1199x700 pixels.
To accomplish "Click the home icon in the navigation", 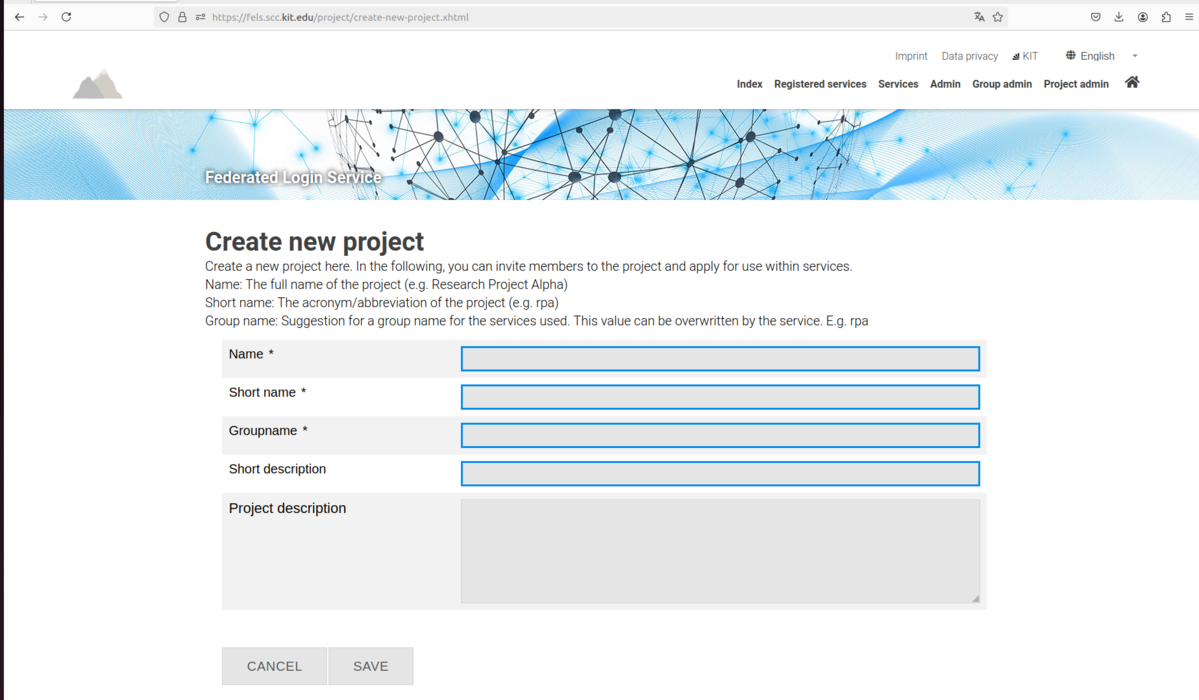I will tap(1132, 83).
